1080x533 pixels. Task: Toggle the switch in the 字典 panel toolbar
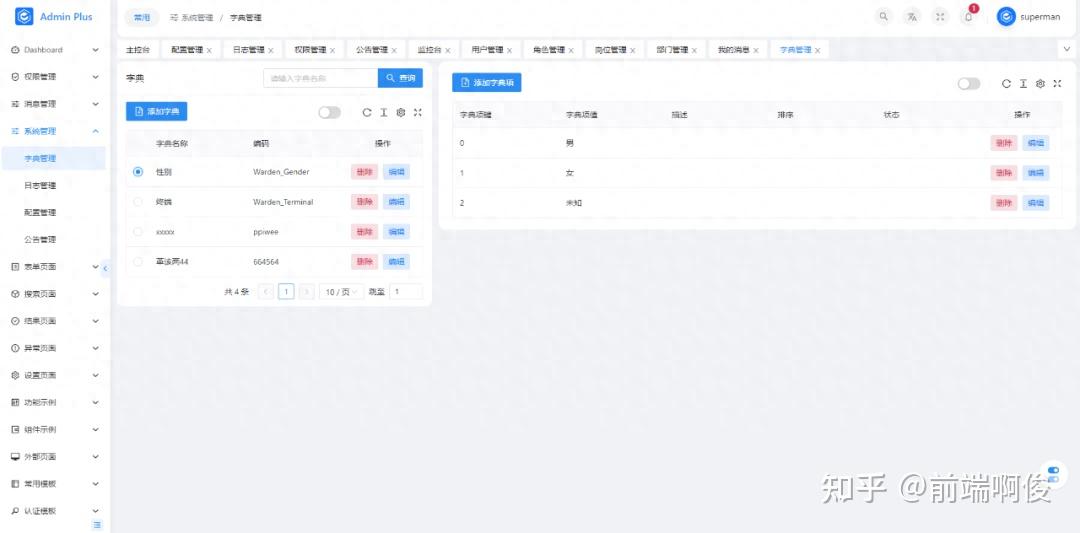click(330, 112)
